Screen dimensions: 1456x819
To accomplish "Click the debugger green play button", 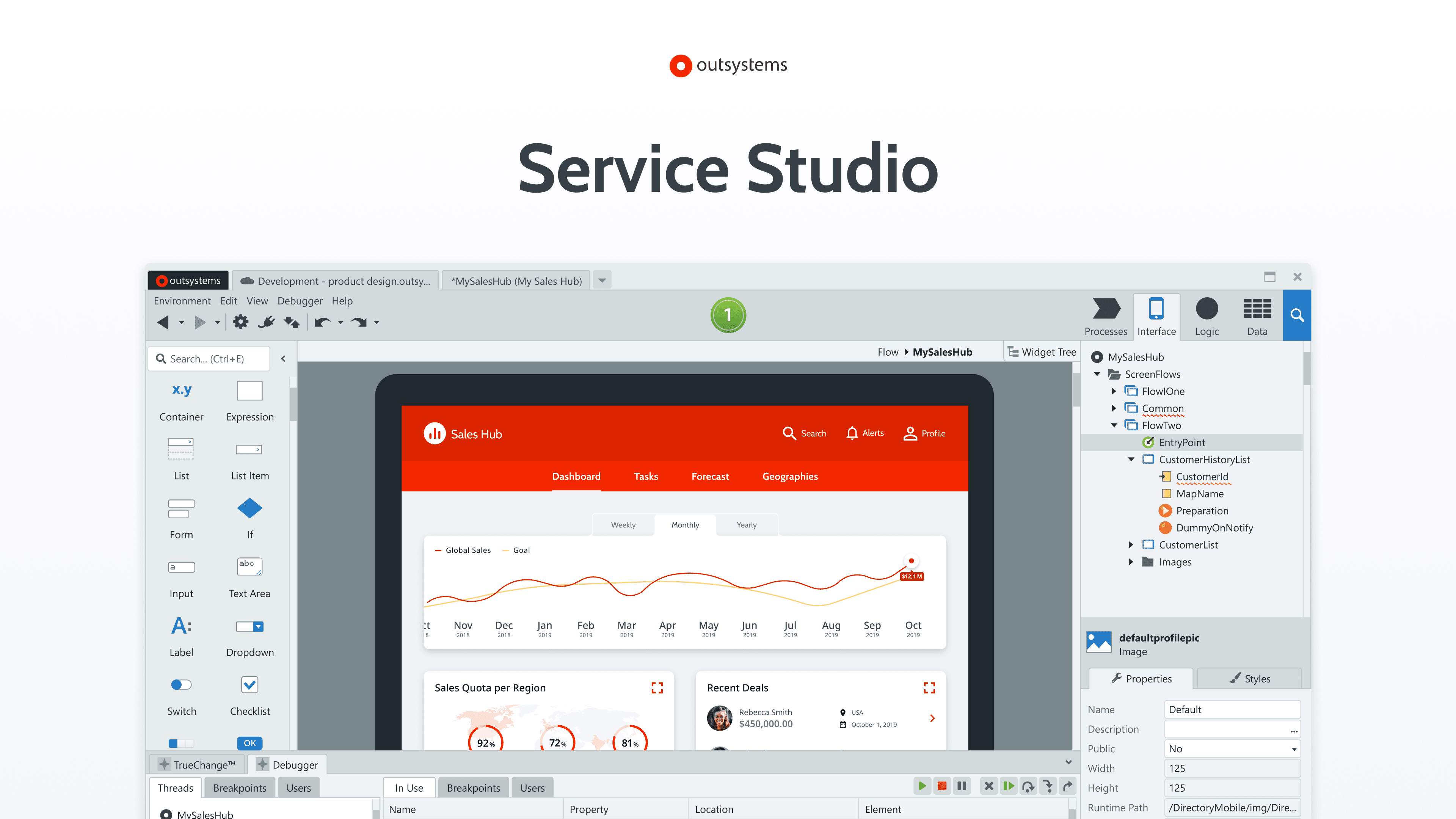I will click(922, 786).
